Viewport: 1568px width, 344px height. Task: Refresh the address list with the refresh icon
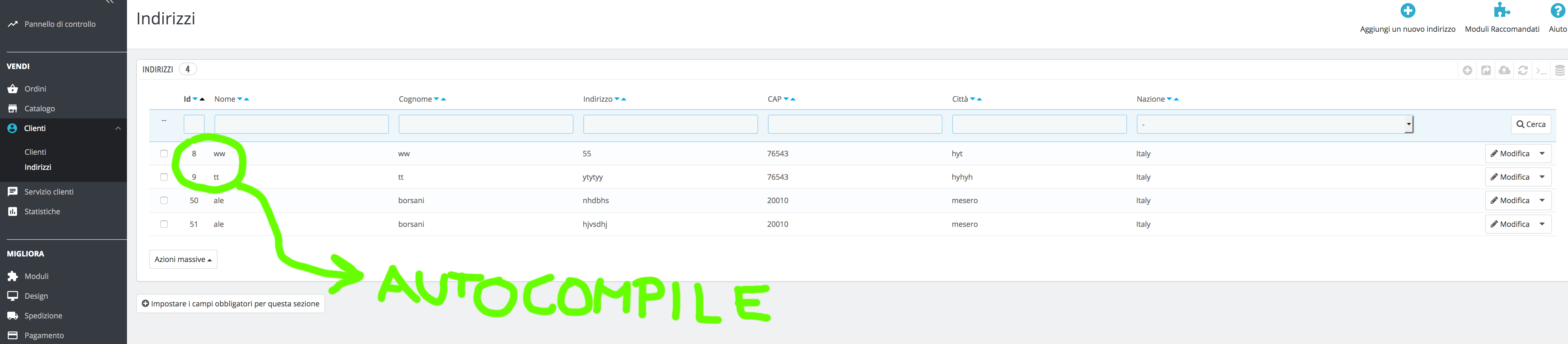[x=1522, y=71]
